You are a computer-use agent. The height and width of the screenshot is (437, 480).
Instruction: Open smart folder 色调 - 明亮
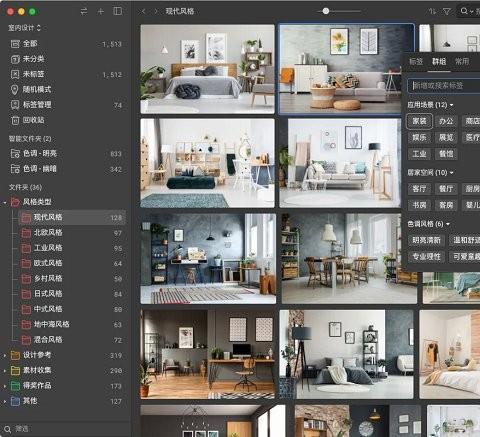pos(66,153)
